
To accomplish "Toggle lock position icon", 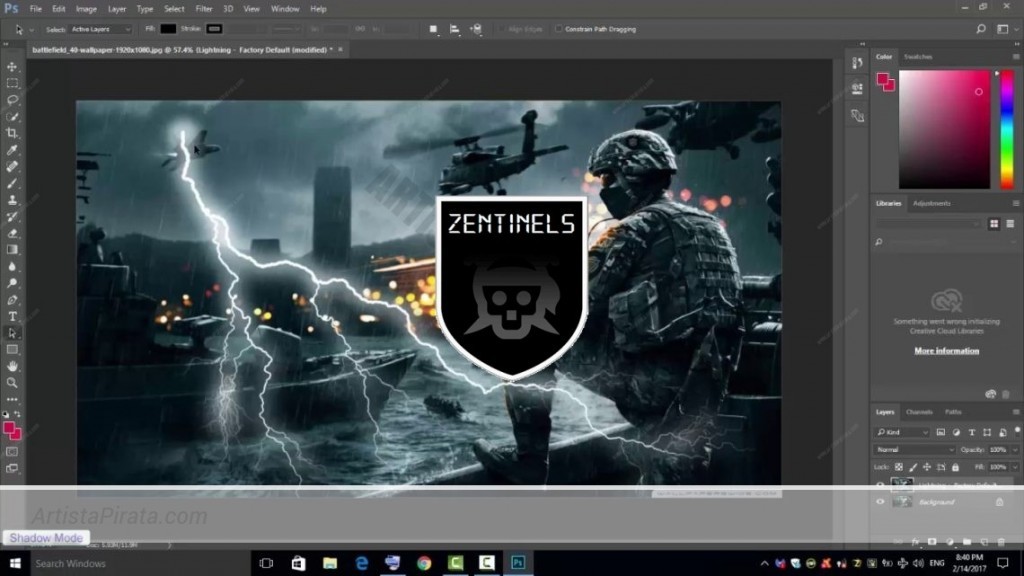I will click(x=927, y=467).
